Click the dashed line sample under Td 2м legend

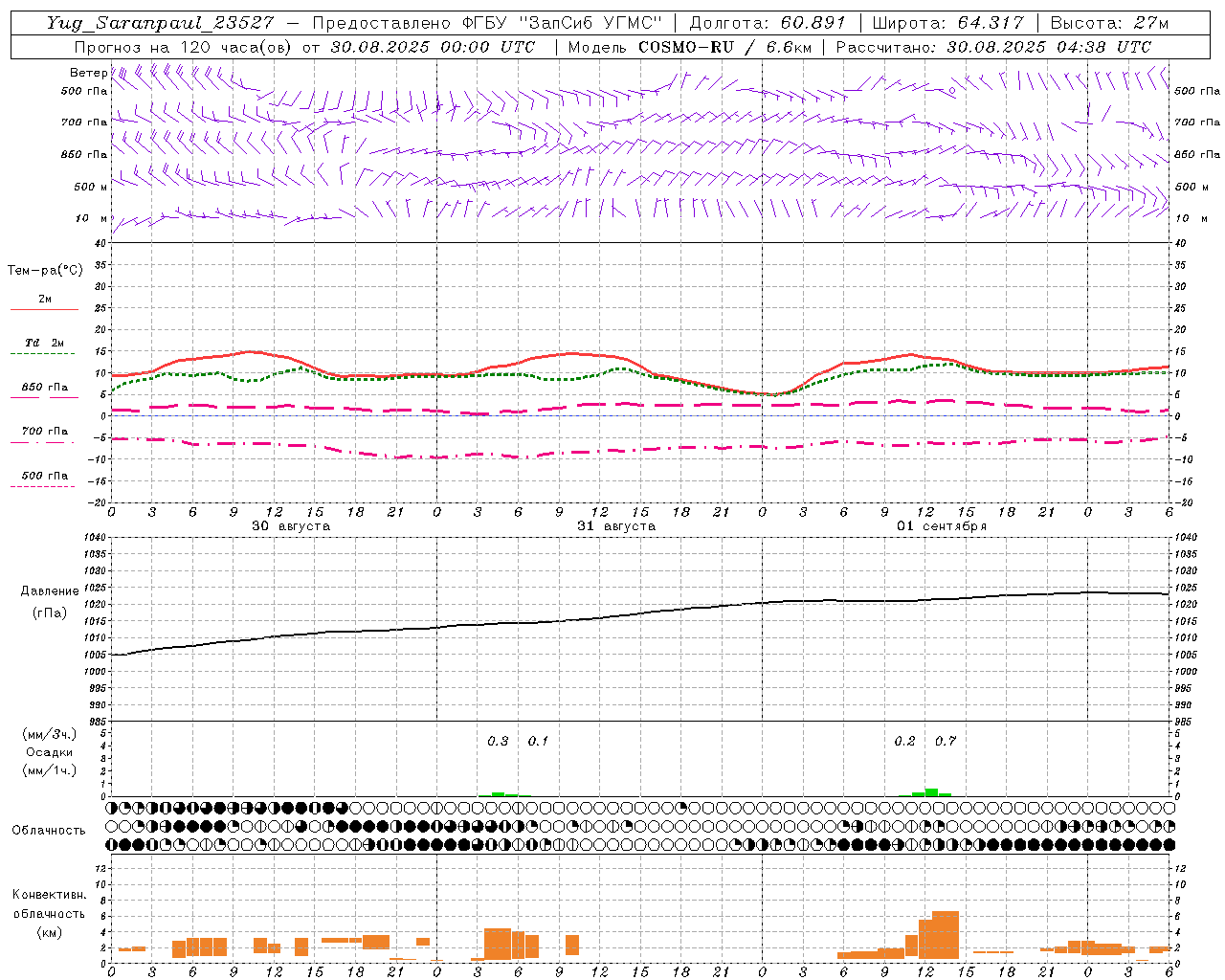pyautogui.click(x=43, y=354)
